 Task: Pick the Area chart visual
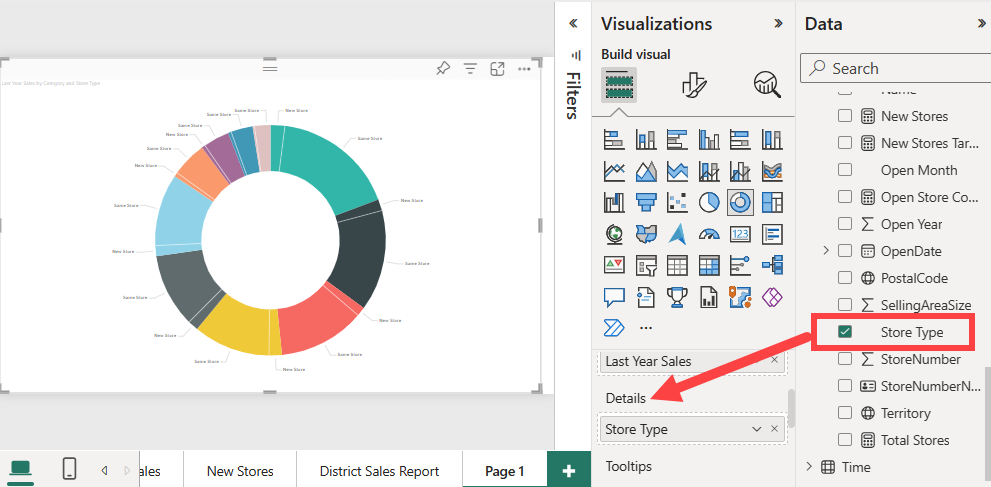click(646, 171)
